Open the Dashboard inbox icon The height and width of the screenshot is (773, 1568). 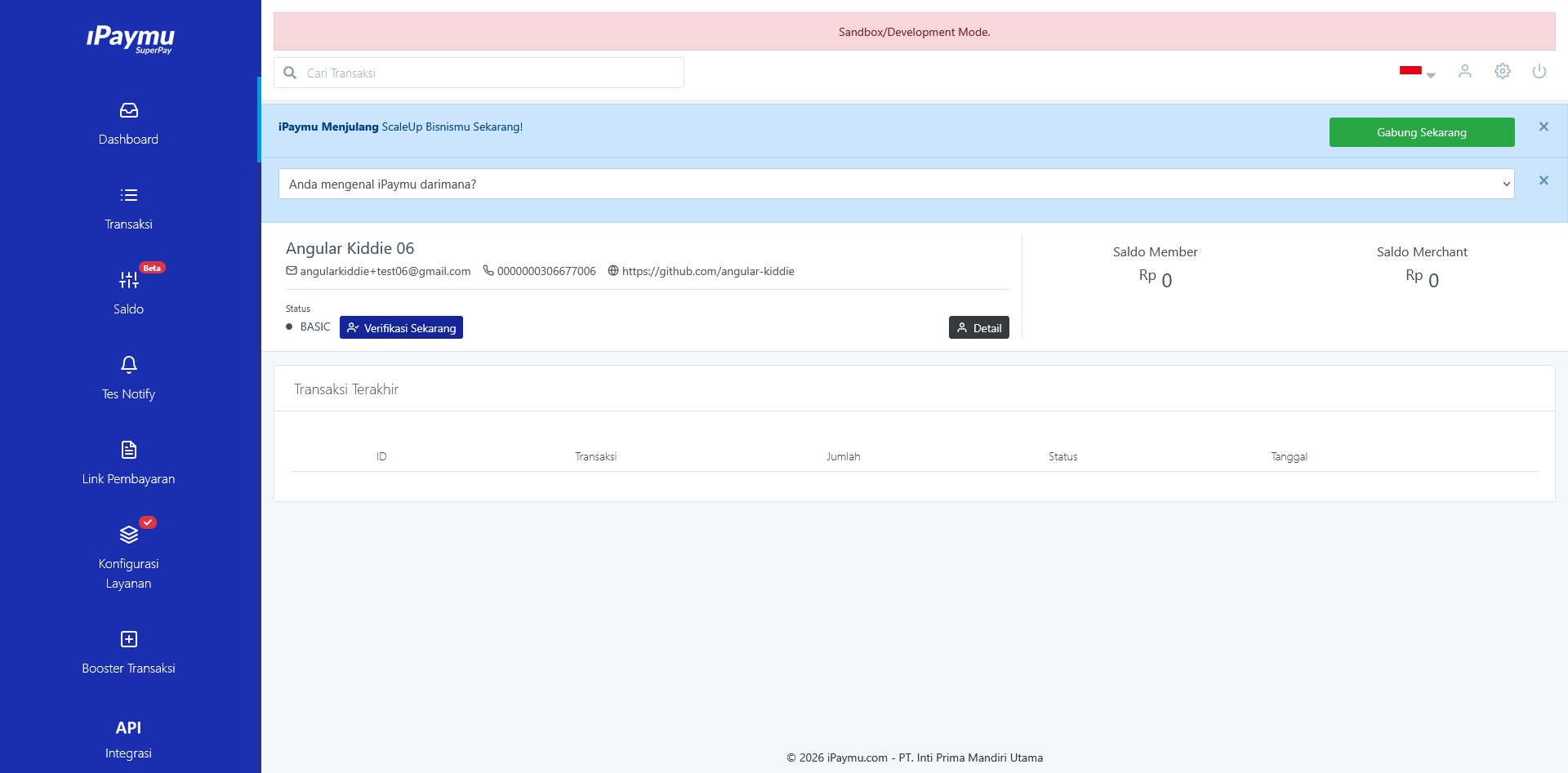point(129,110)
